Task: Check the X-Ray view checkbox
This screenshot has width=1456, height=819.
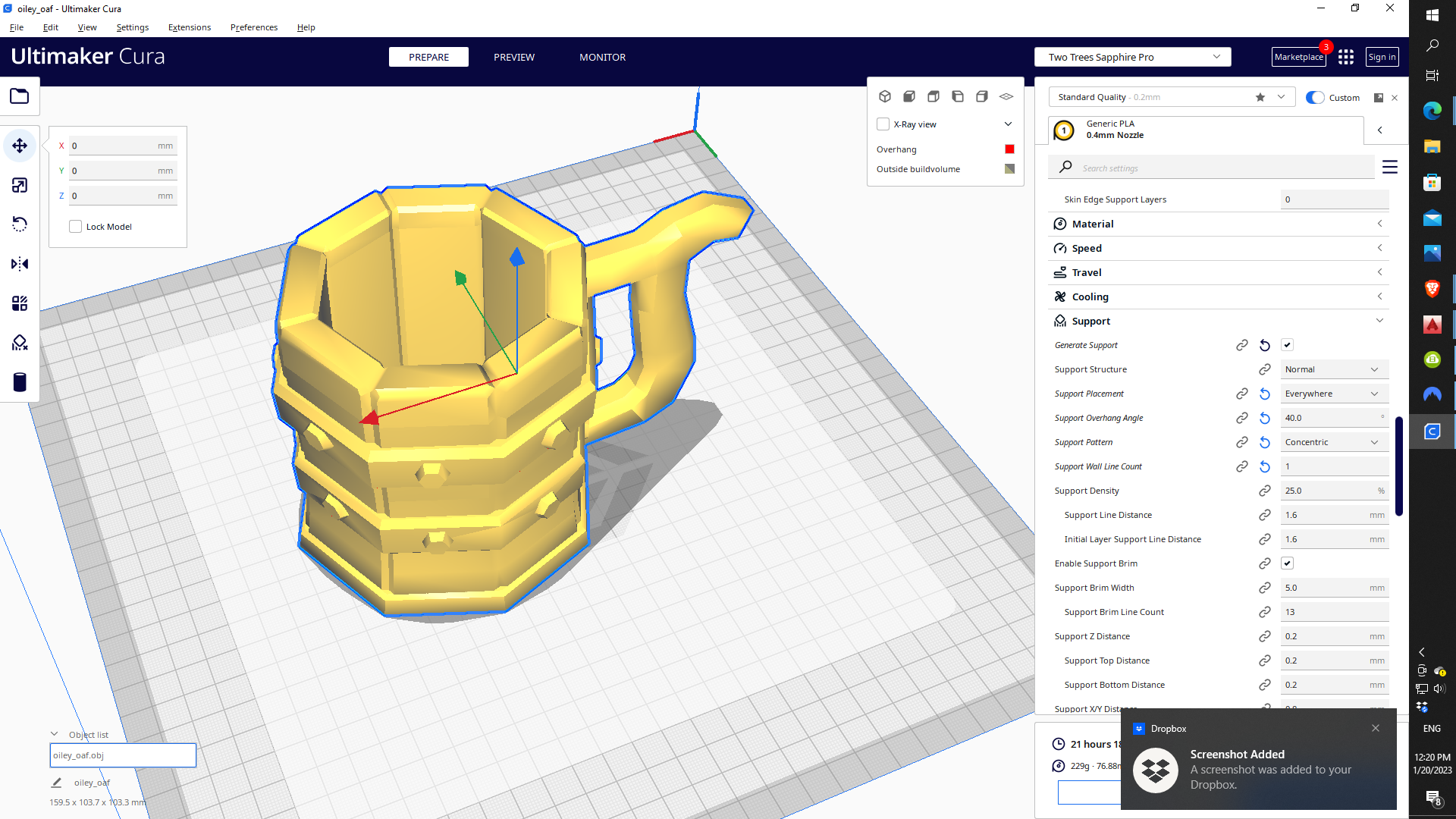Action: click(x=883, y=124)
